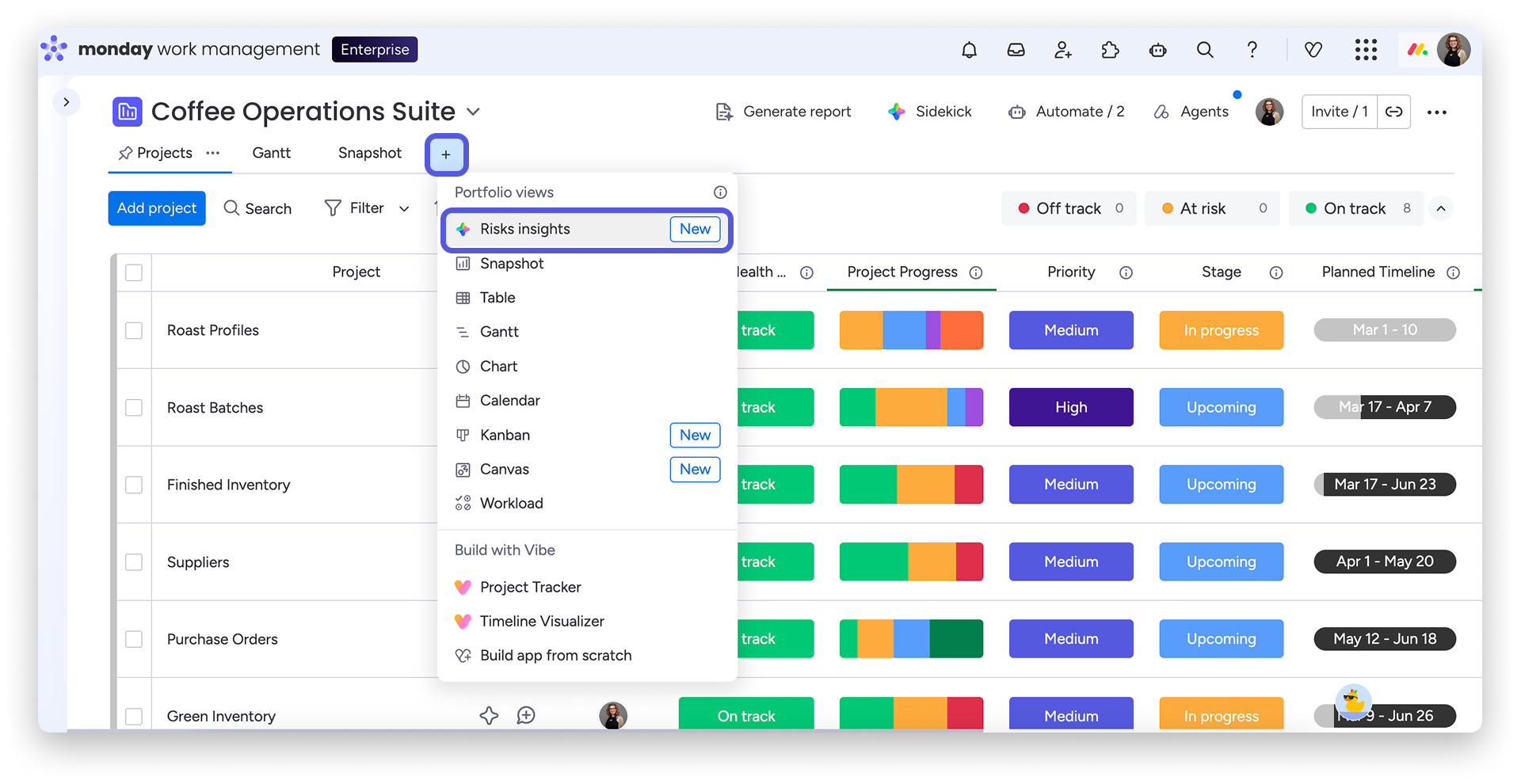Check the Roast Batches row checkbox

(134, 408)
